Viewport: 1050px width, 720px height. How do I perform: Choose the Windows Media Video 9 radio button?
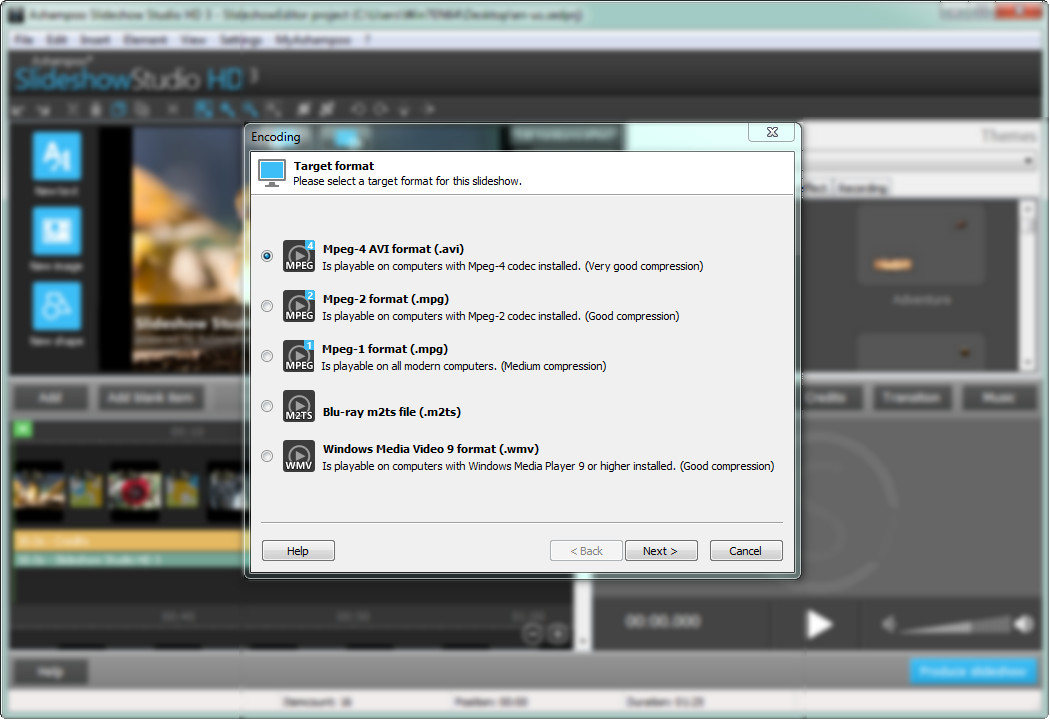click(x=267, y=456)
